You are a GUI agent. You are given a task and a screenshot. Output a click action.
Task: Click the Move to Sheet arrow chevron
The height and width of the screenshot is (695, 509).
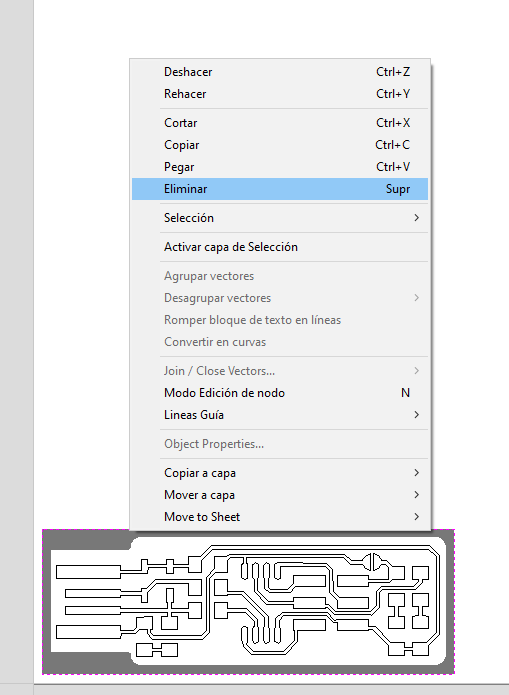416,517
